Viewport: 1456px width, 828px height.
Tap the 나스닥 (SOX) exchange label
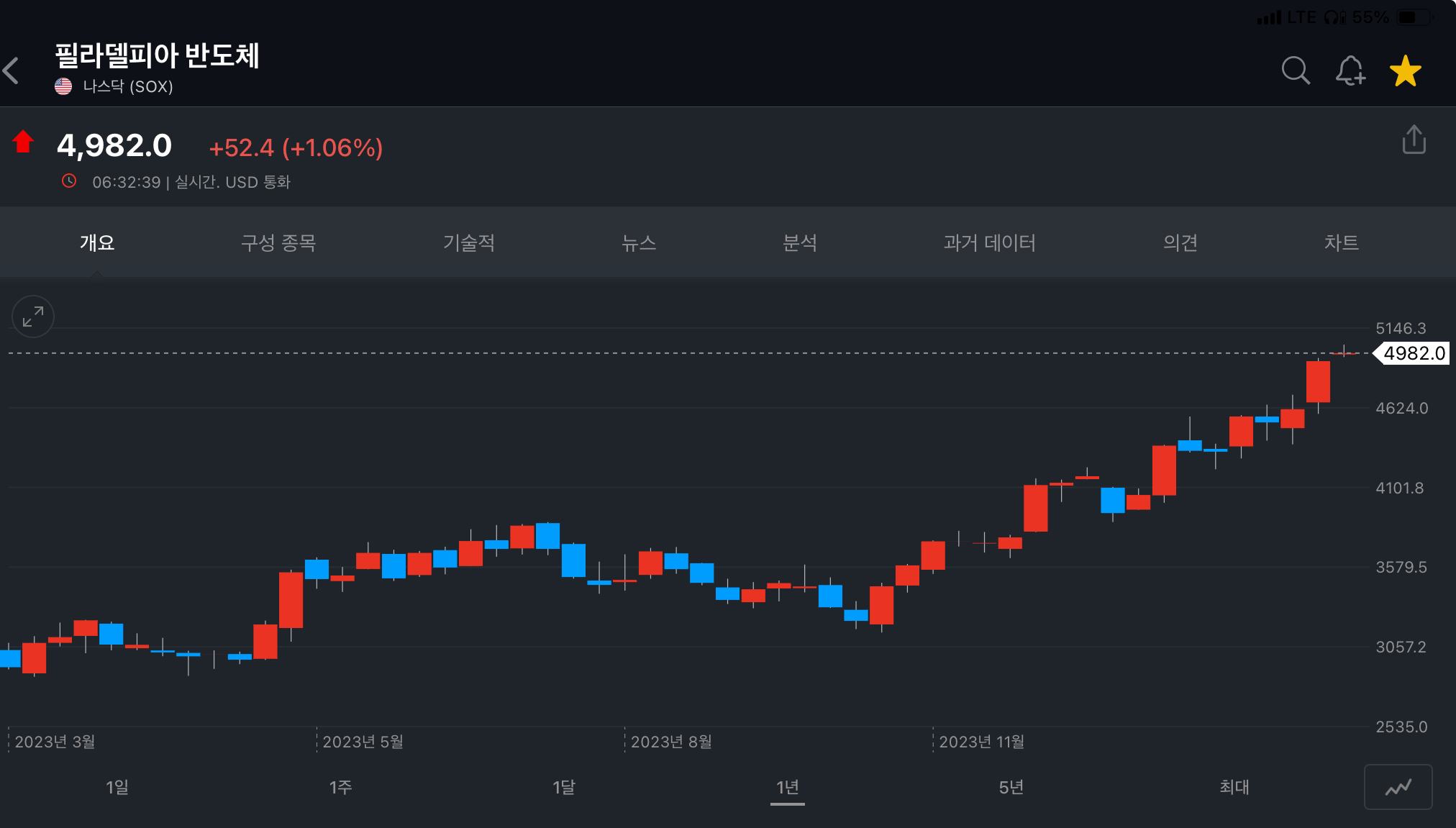point(128,86)
